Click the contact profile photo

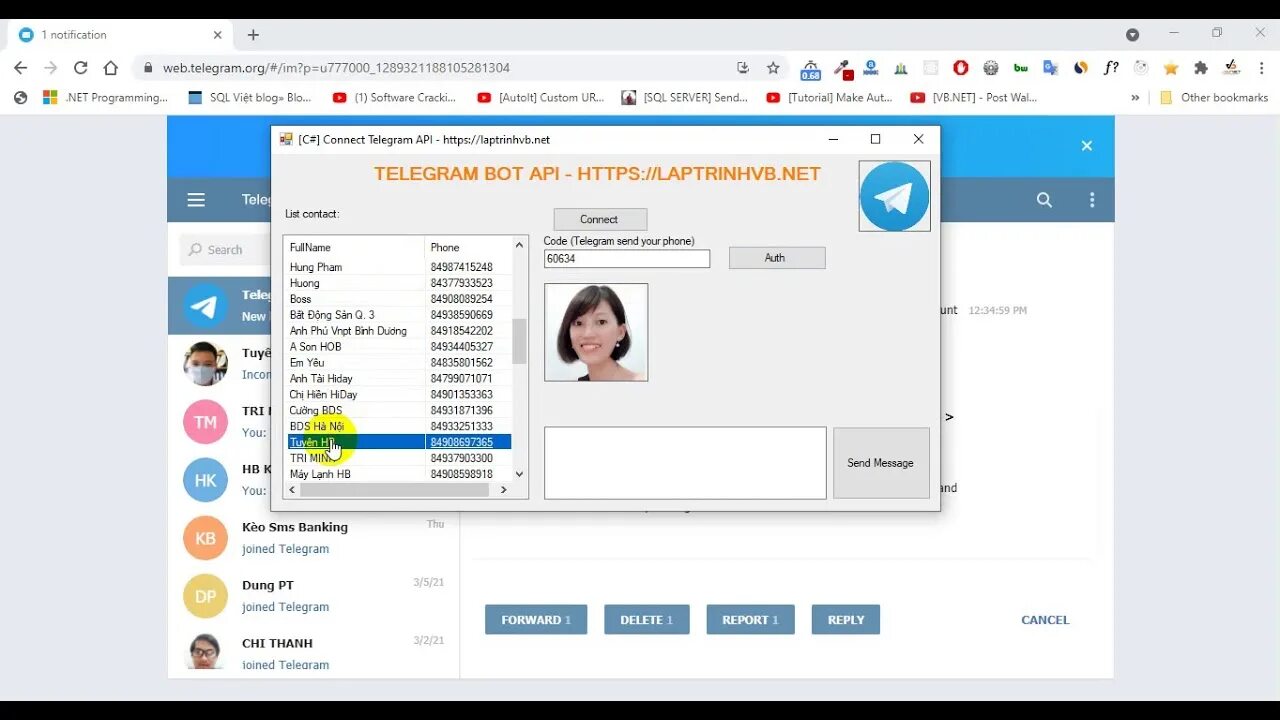point(596,332)
